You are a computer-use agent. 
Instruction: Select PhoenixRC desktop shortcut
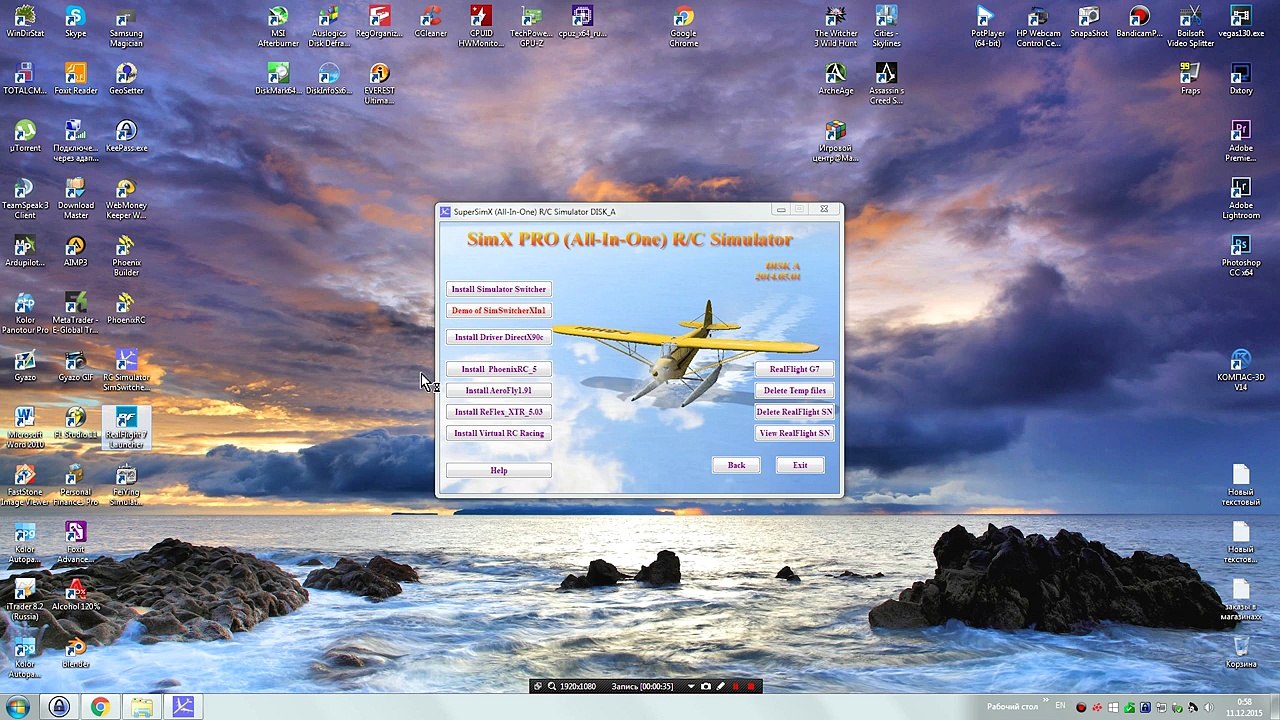pos(126,309)
